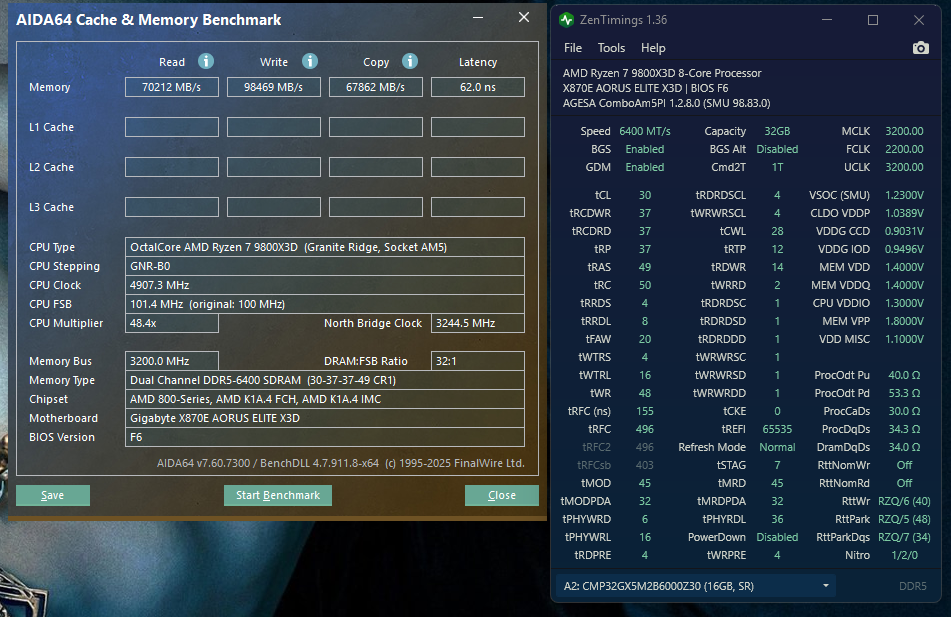Click the Save button in AIDA64
This screenshot has width=951, height=617.
tap(53, 495)
